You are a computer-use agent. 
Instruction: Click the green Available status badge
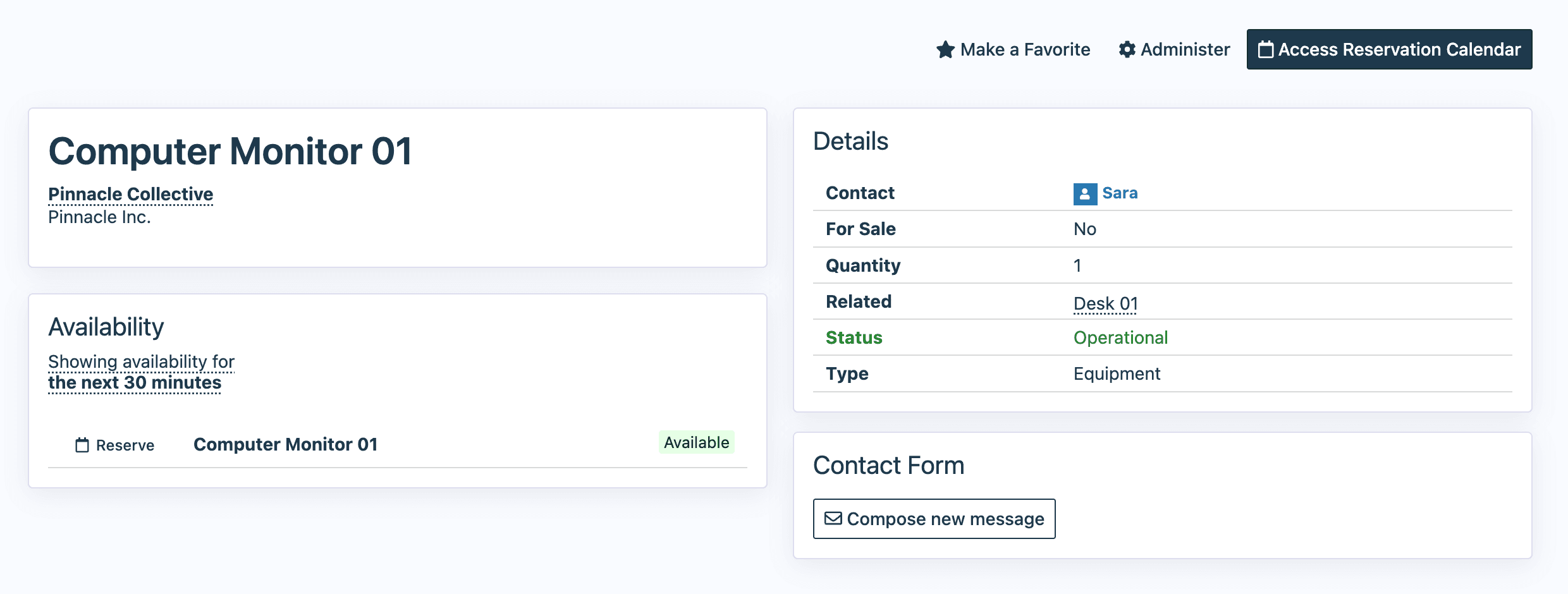(696, 443)
